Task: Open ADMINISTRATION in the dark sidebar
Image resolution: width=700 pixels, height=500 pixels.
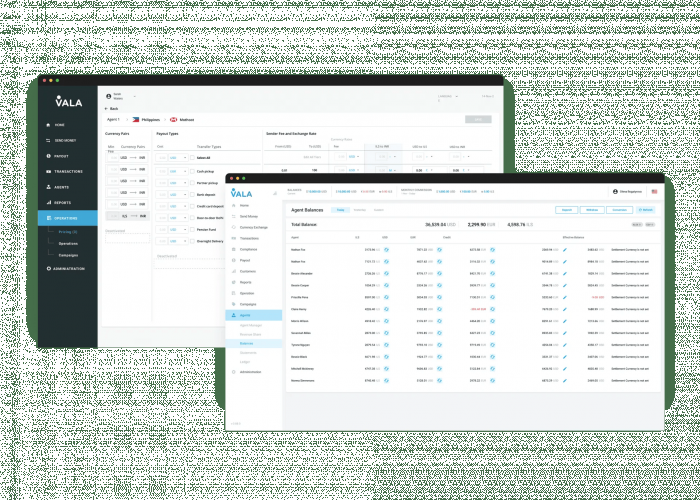Action: point(65,269)
